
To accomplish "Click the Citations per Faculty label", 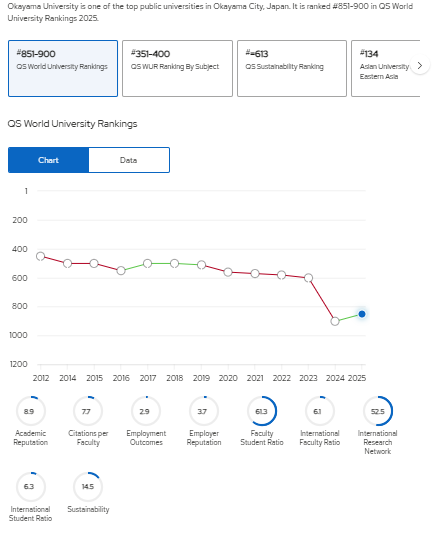I will [x=88, y=438].
